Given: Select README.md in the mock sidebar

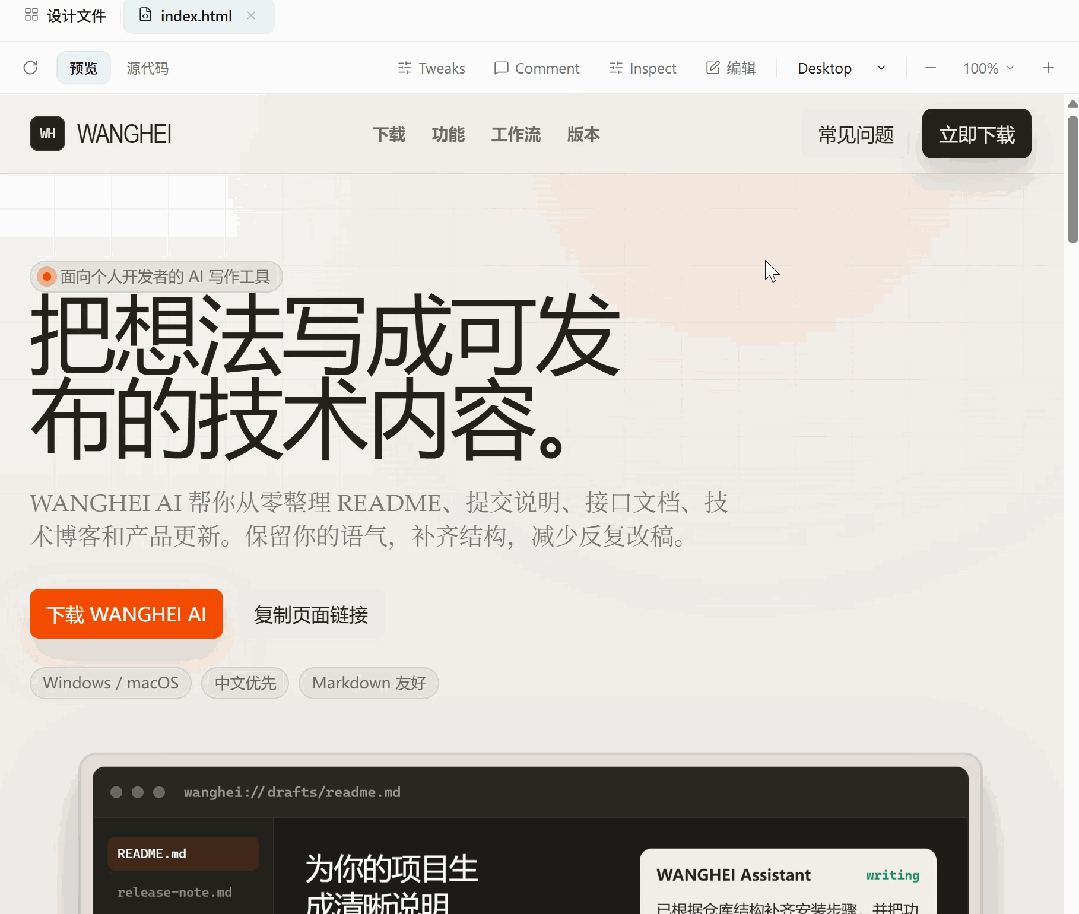Looking at the screenshot, I should click(183, 853).
